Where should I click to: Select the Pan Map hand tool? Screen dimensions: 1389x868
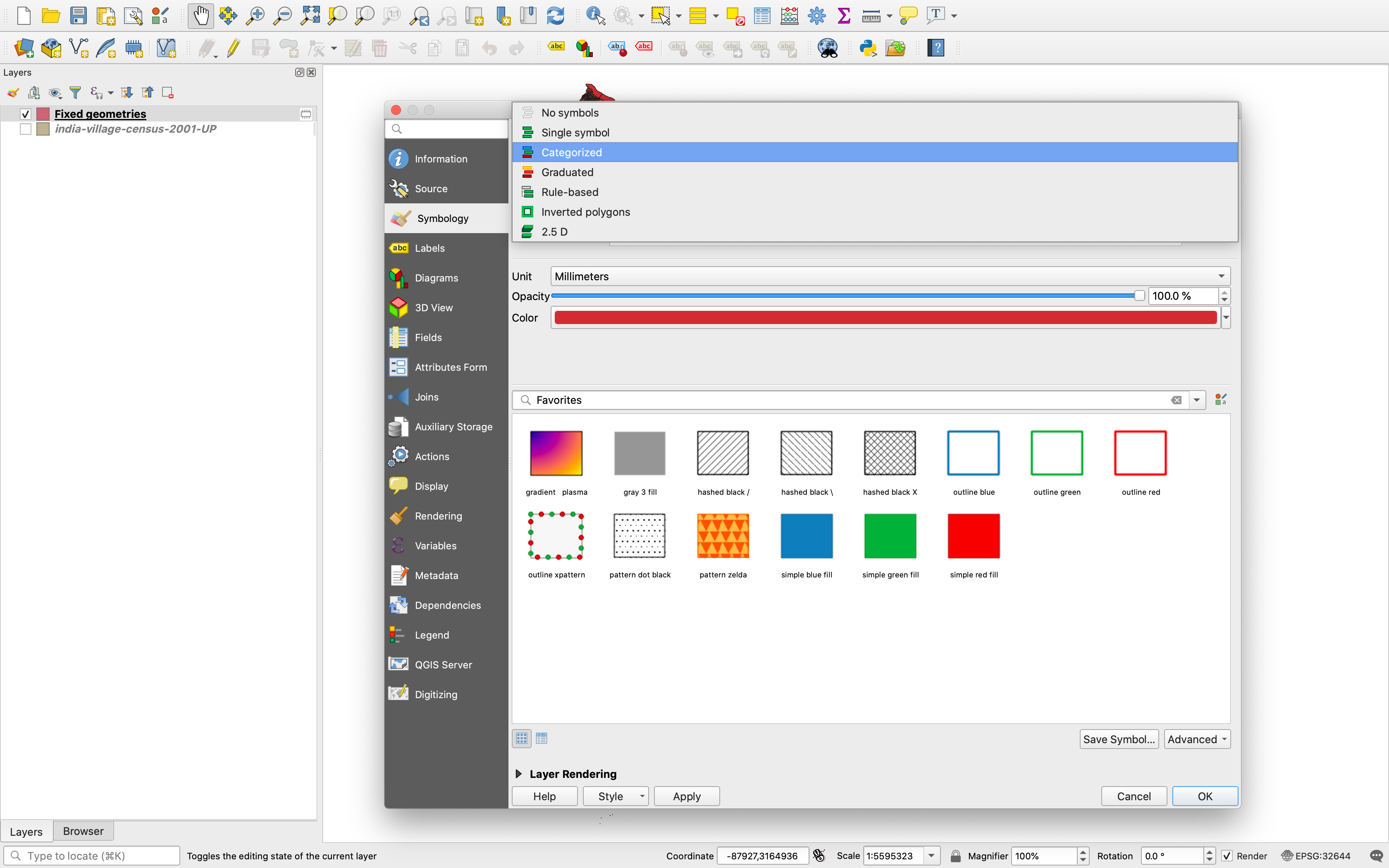click(201, 16)
